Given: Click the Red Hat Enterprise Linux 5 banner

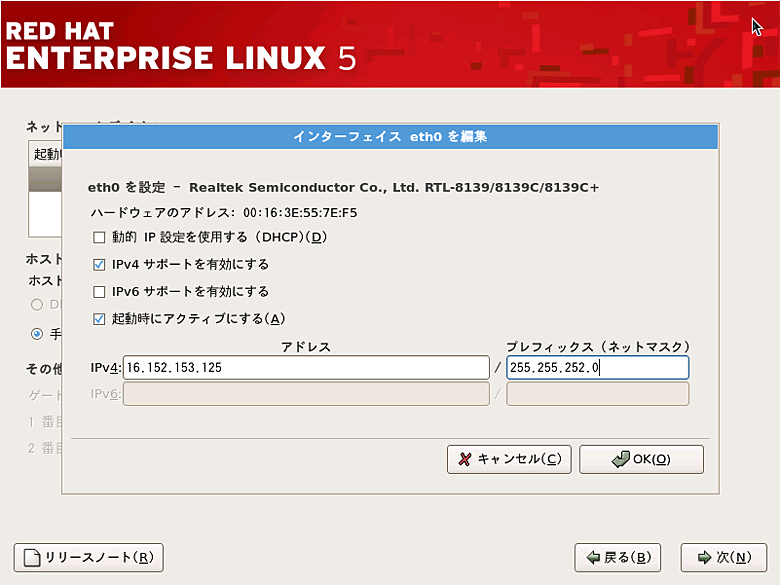Looking at the screenshot, I should (180, 45).
